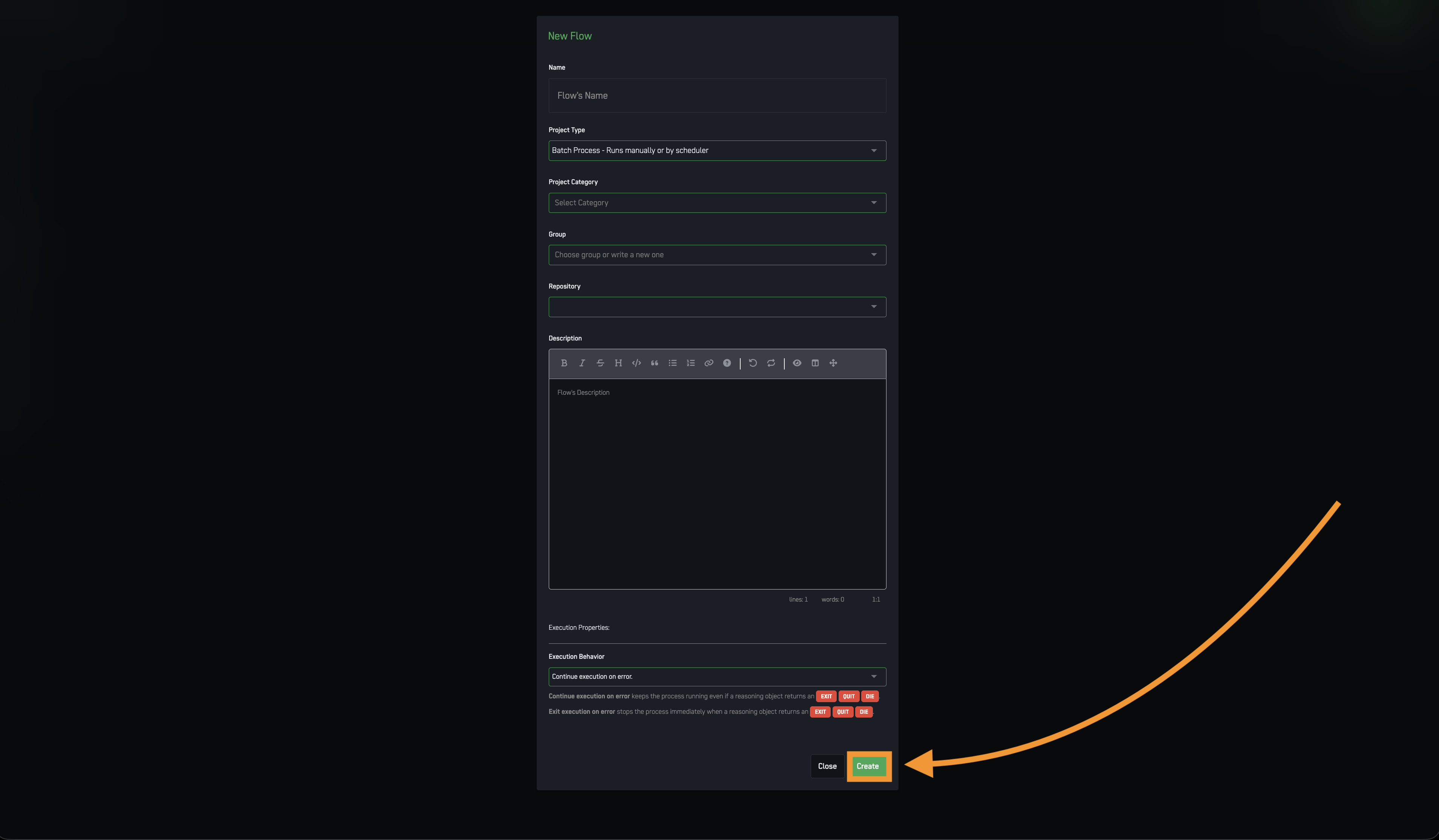This screenshot has height=840, width=1439.
Task: Click the "Execution Behavior" field label
Action: click(x=577, y=657)
